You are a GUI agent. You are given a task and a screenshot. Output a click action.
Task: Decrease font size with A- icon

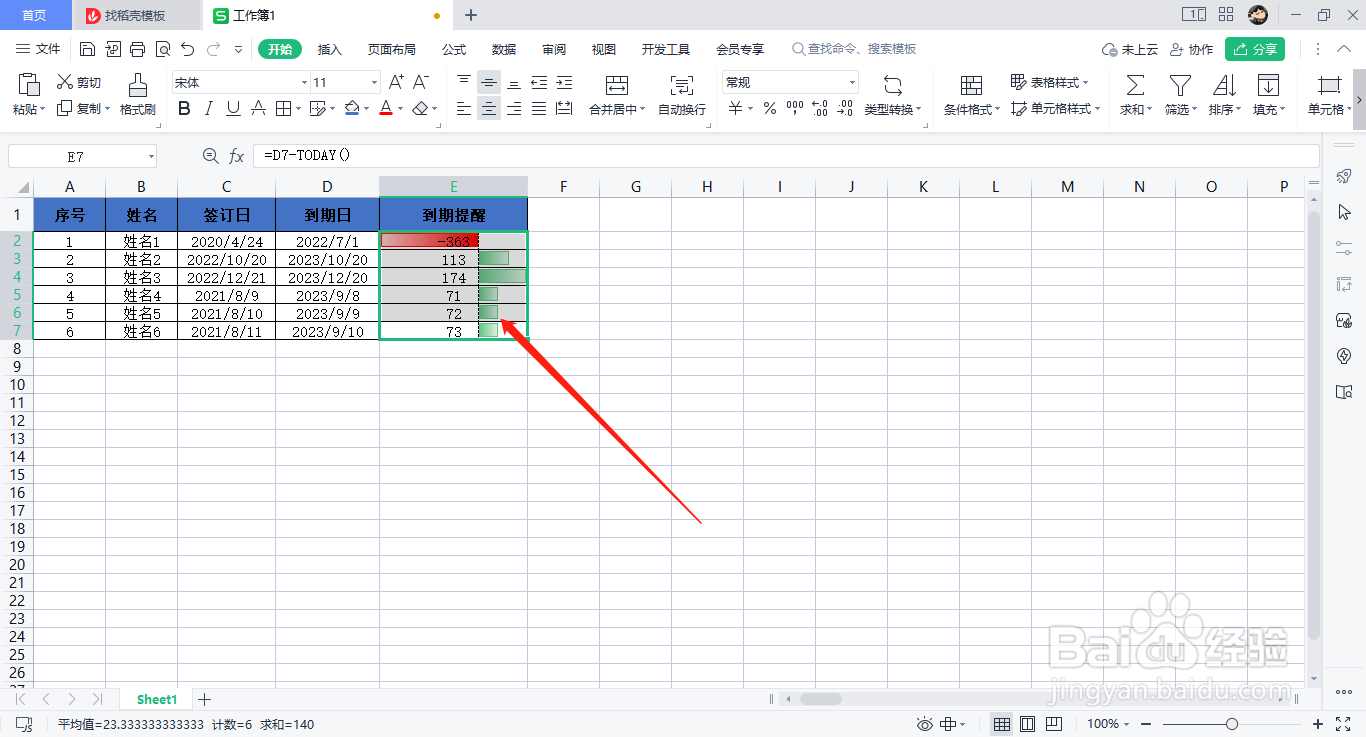click(421, 82)
